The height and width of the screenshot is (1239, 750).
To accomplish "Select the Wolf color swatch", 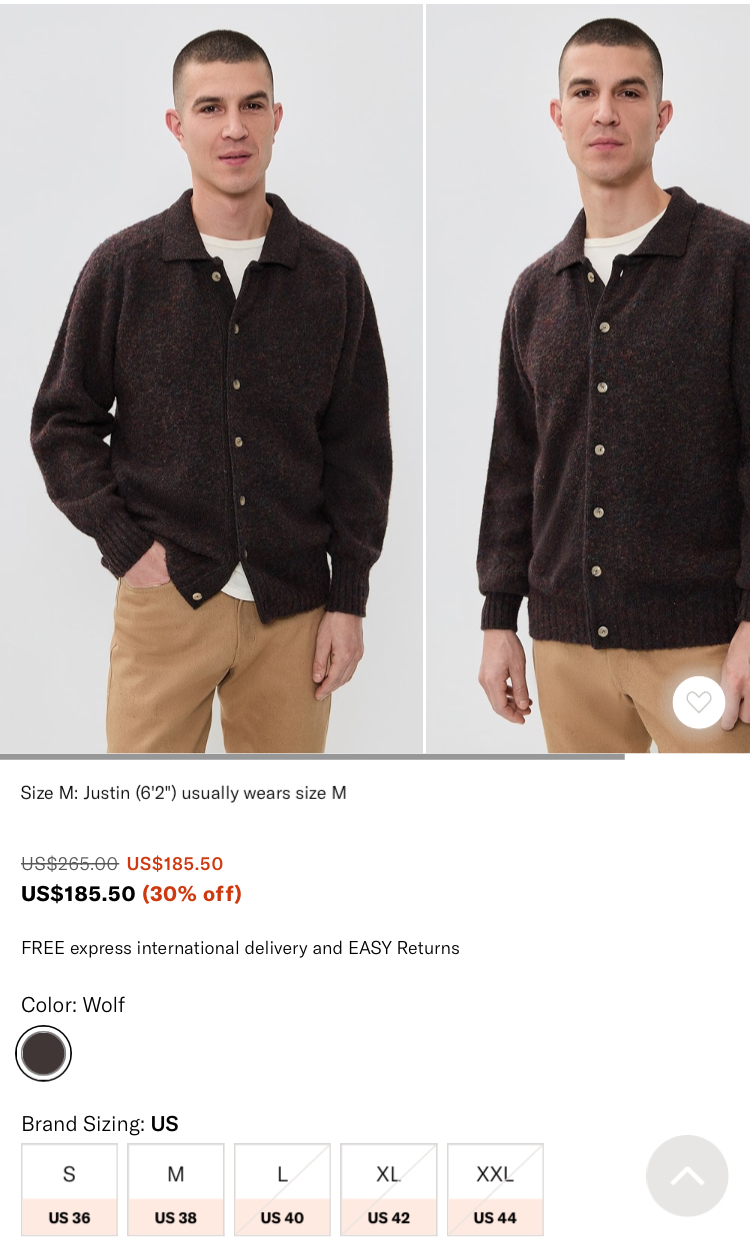I will pyautogui.click(x=44, y=1053).
